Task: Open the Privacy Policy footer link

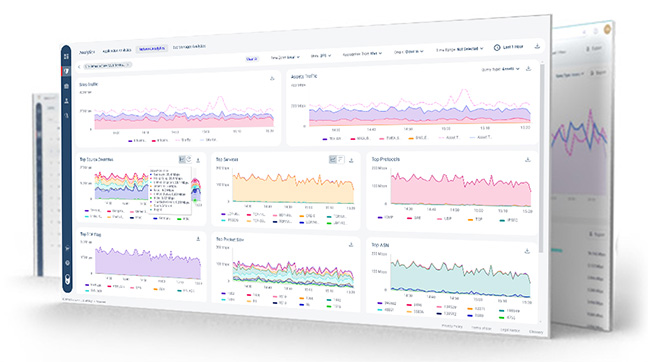Action: click(x=452, y=326)
